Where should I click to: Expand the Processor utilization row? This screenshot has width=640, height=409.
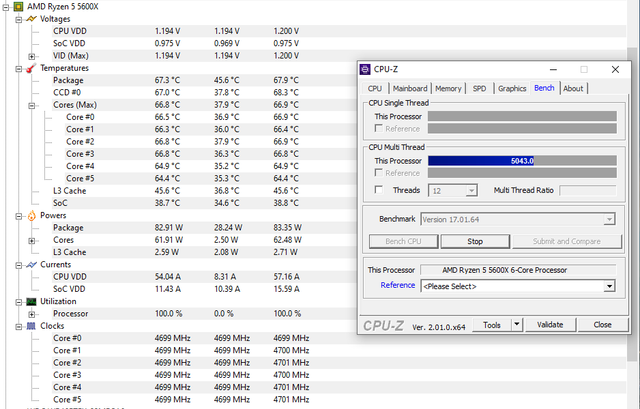(x=31, y=314)
